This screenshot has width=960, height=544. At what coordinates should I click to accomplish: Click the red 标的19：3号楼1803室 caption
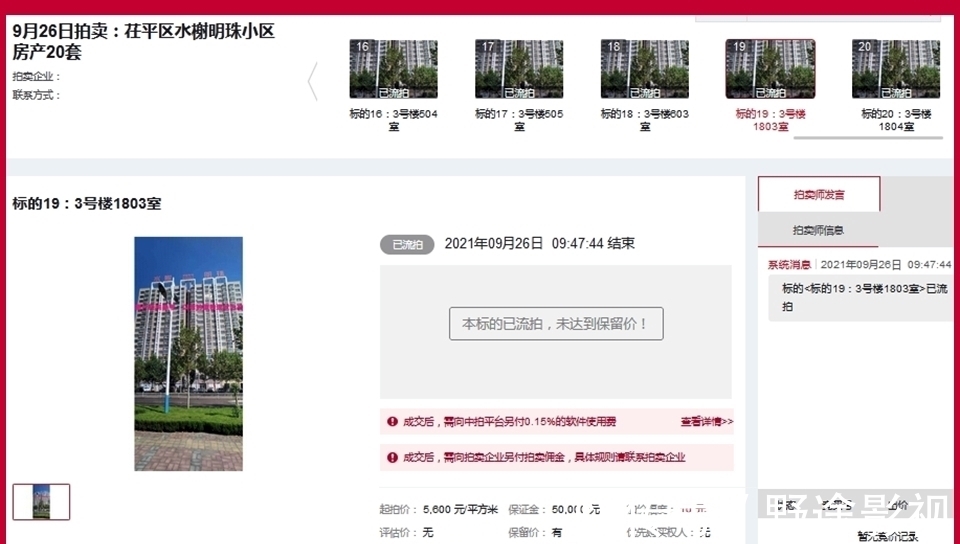(x=770, y=120)
